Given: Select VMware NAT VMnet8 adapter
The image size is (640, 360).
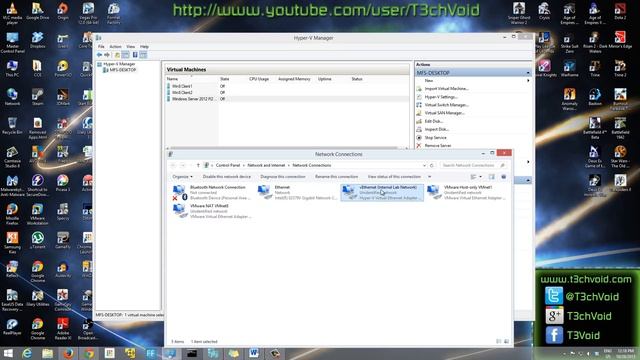Looking at the screenshot, I should 211,211.
